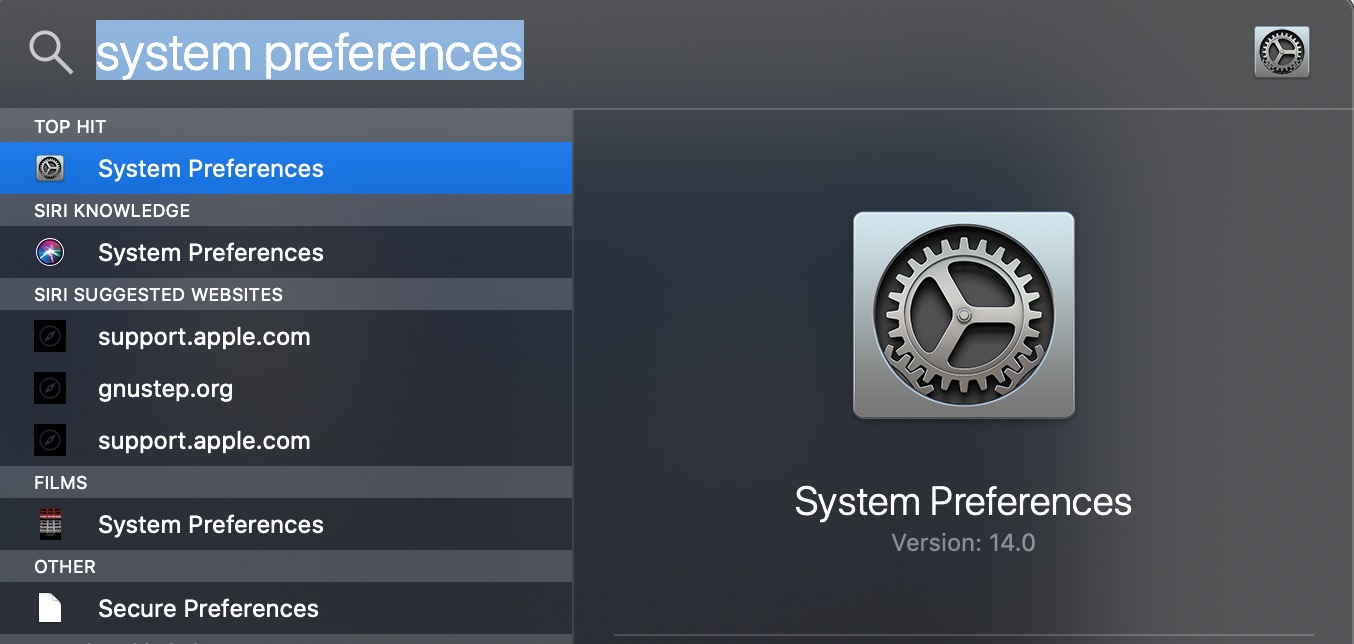This screenshot has height=644, width=1354.
Task: Open support.apple.com result below gnustep.org
Action: pyautogui.click(x=286, y=440)
